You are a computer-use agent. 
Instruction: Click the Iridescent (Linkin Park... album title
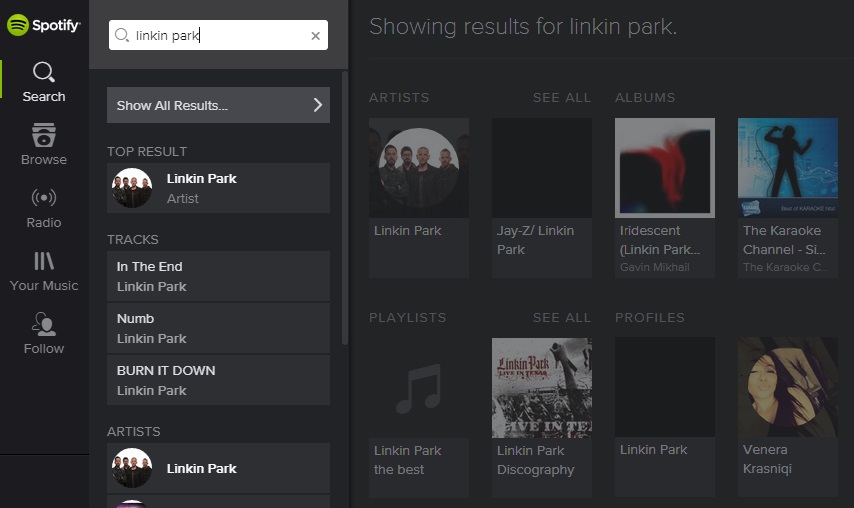coord(660,240)
